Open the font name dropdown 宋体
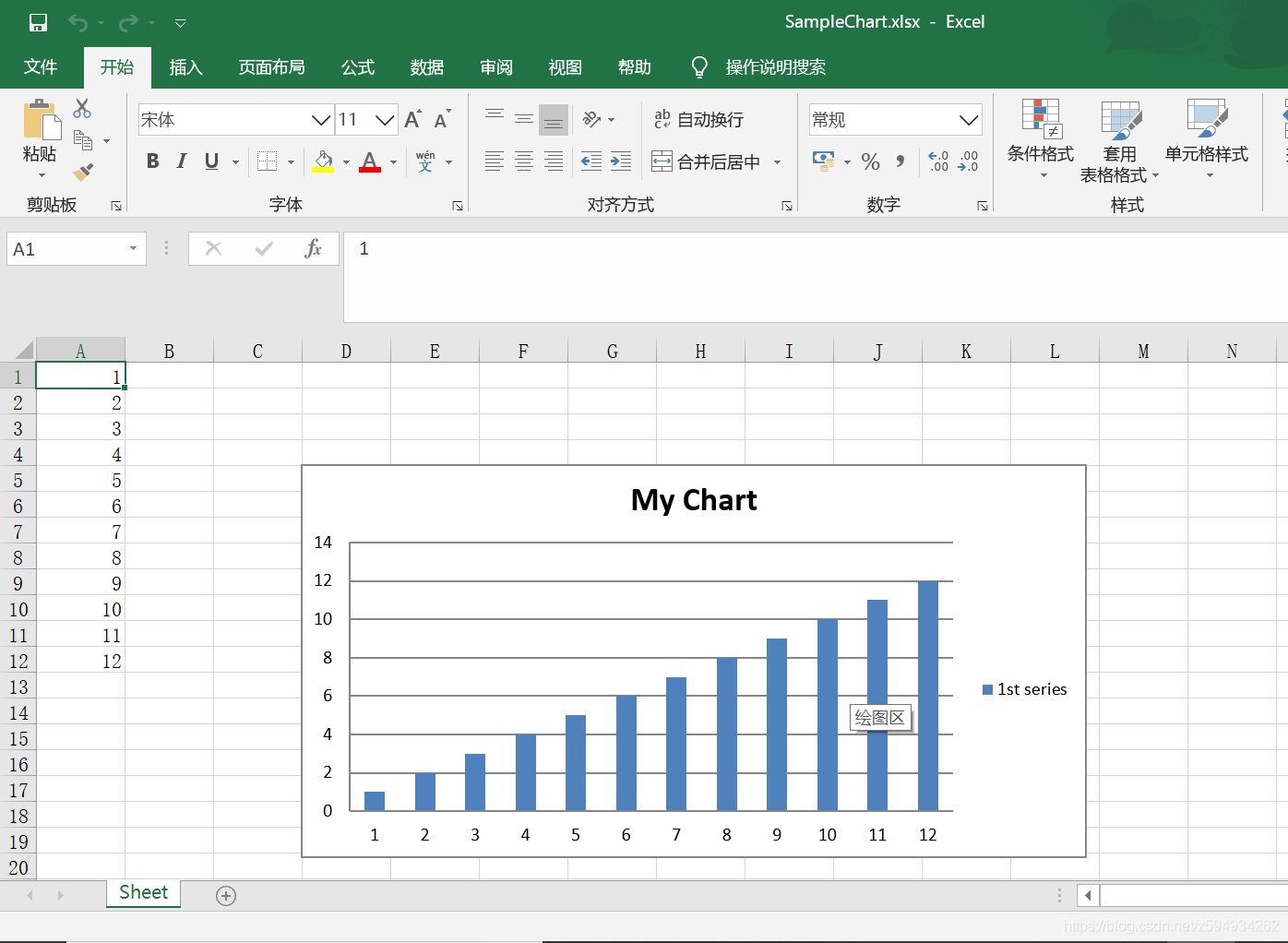This screenshot has width=1288, height=943. (x=321, y=120)
